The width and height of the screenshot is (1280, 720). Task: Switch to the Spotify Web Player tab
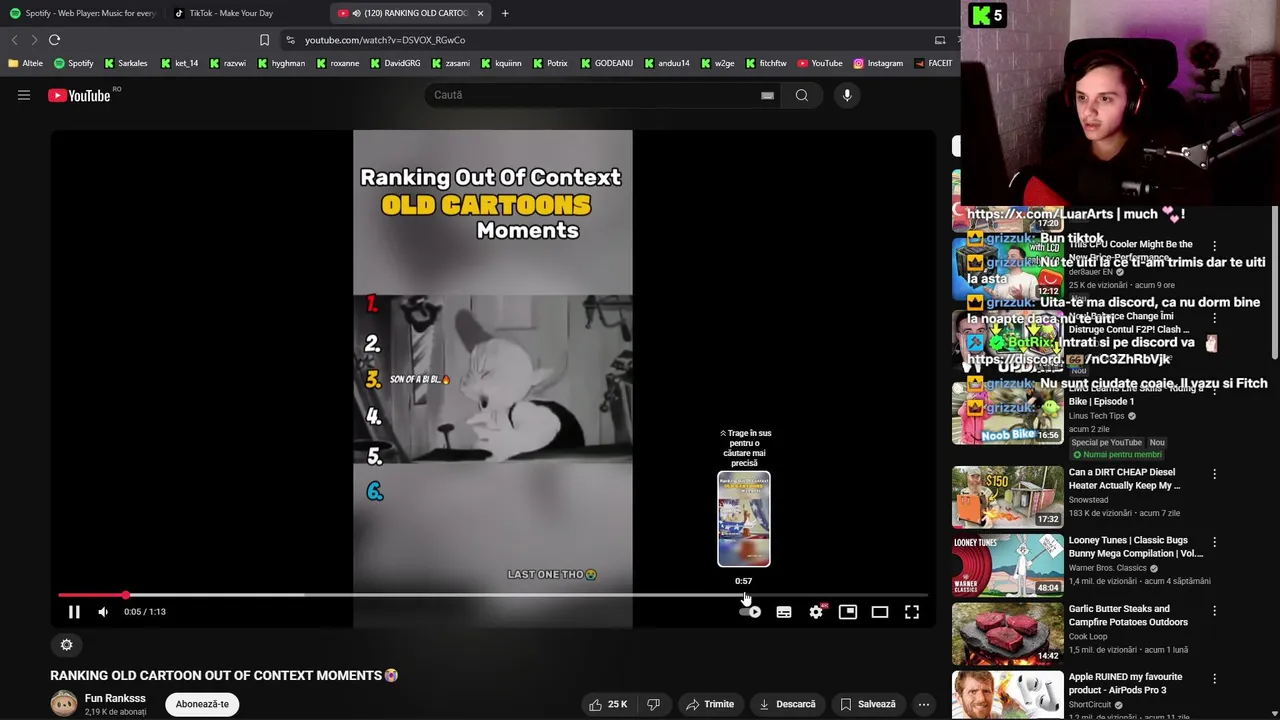(82, 13)
